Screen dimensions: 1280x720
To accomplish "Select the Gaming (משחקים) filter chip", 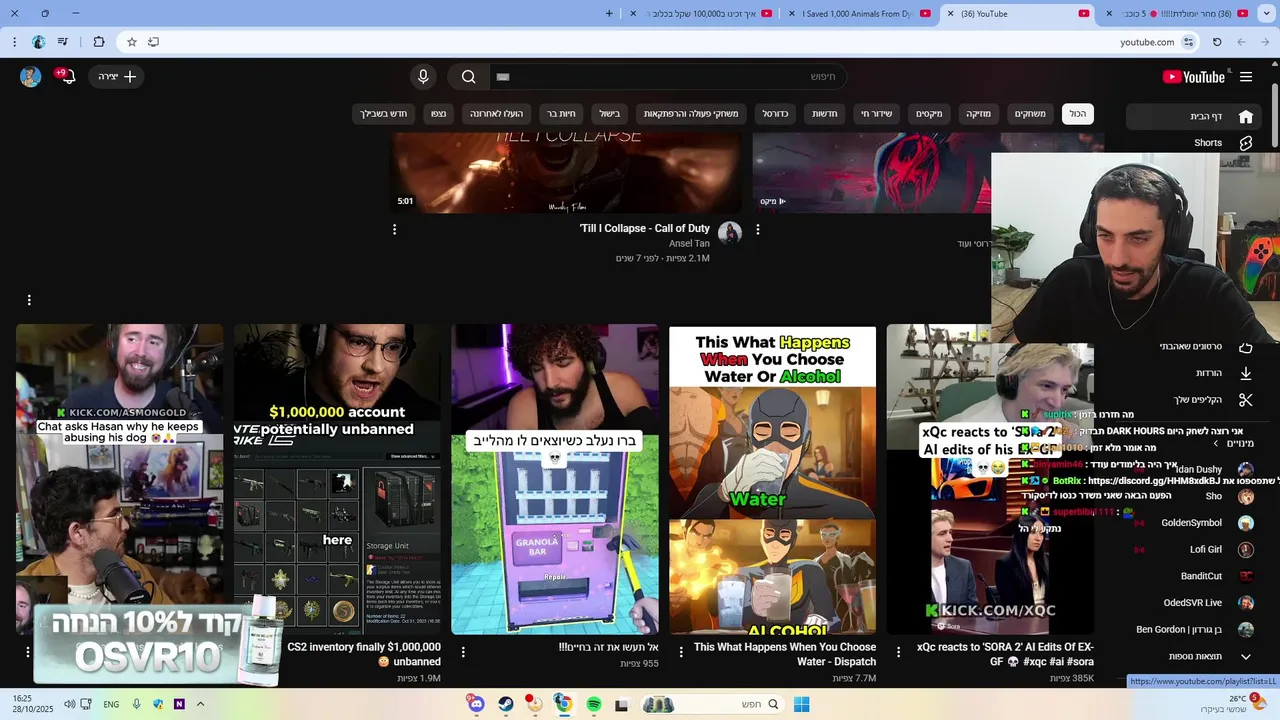I will 1030,114.
